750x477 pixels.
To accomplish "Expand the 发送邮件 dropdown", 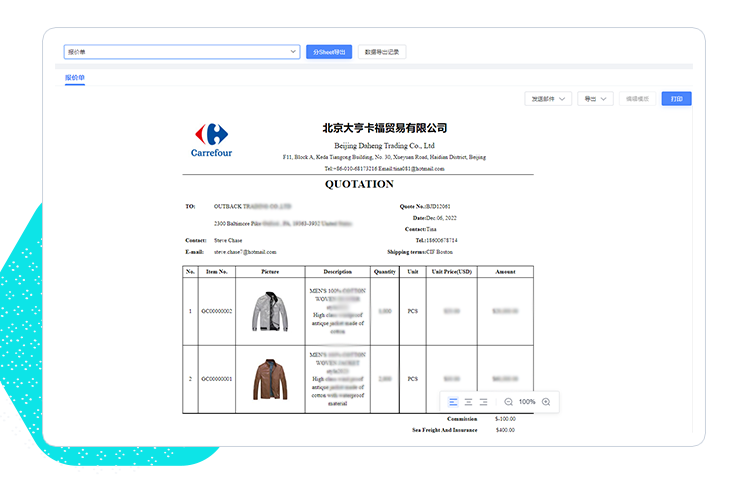I will pos(549,99).
